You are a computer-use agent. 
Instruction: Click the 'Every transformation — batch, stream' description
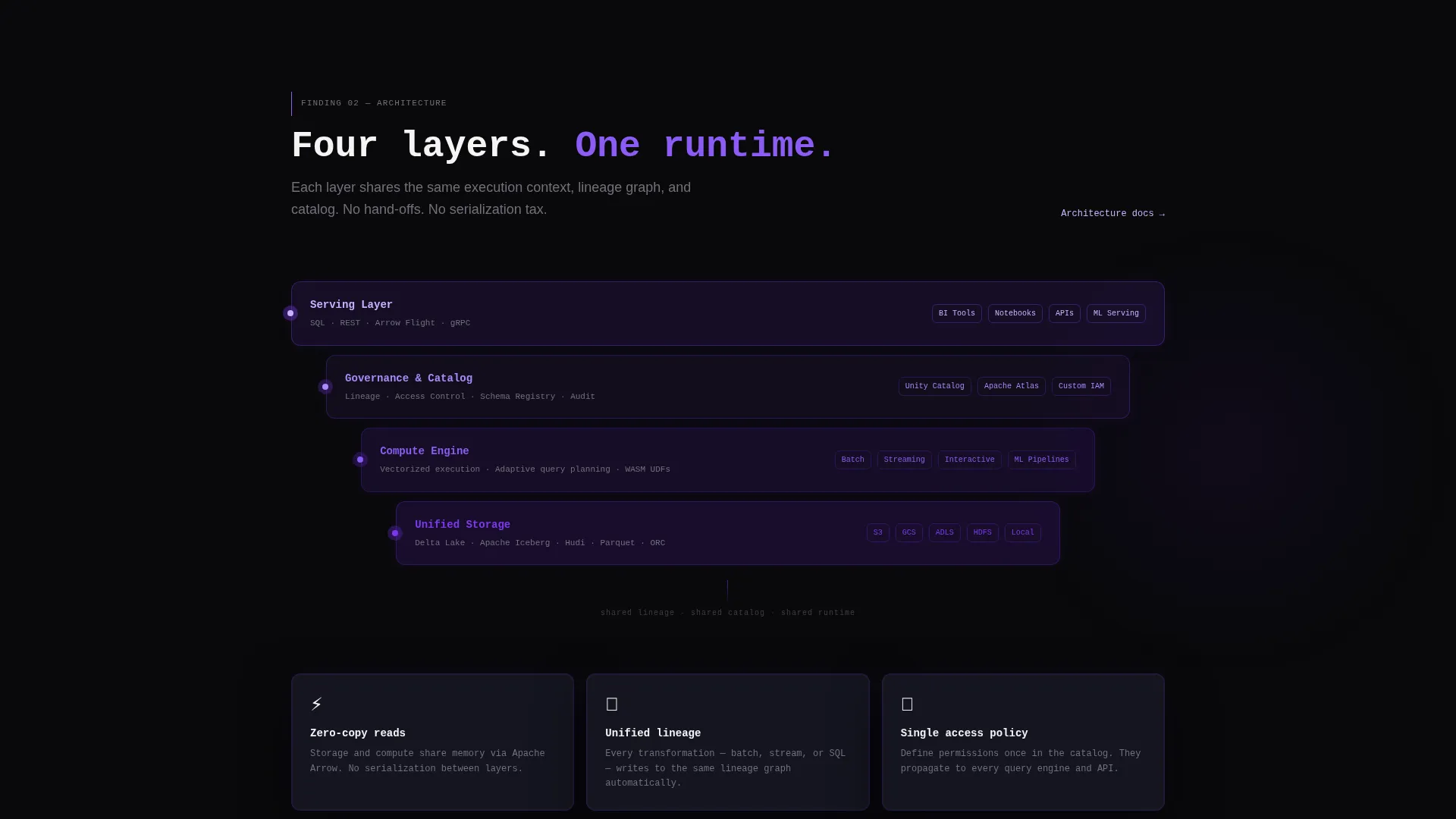tap(725, 768)
